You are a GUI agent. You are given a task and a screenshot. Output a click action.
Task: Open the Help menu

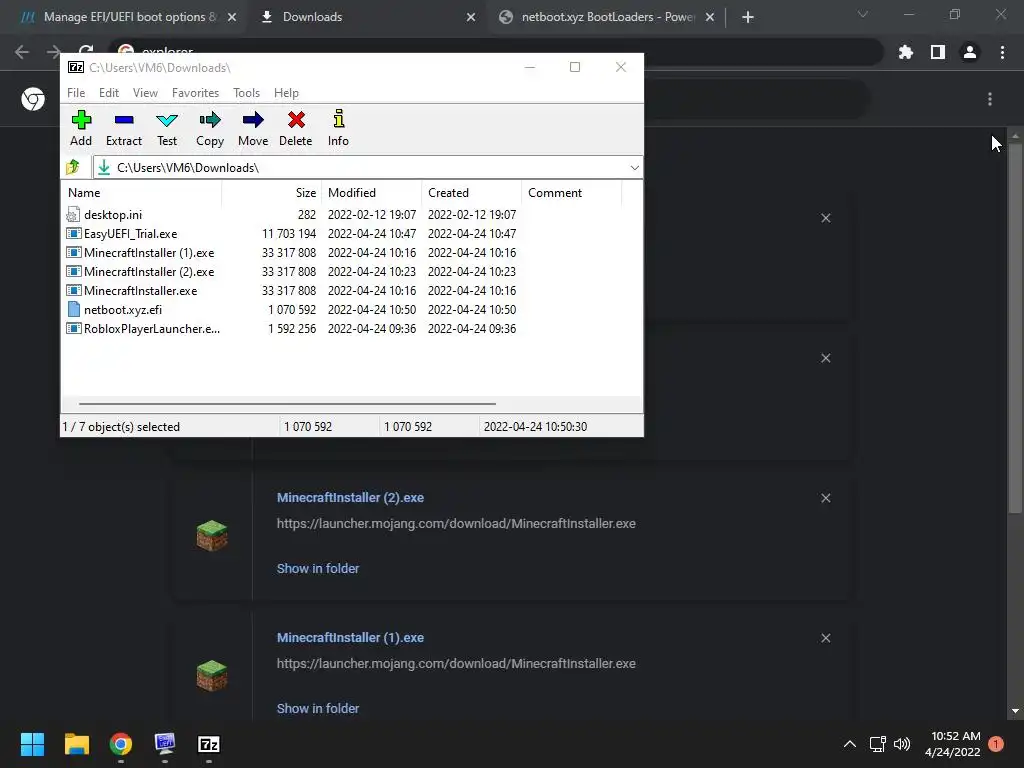(x=286, y=93)
